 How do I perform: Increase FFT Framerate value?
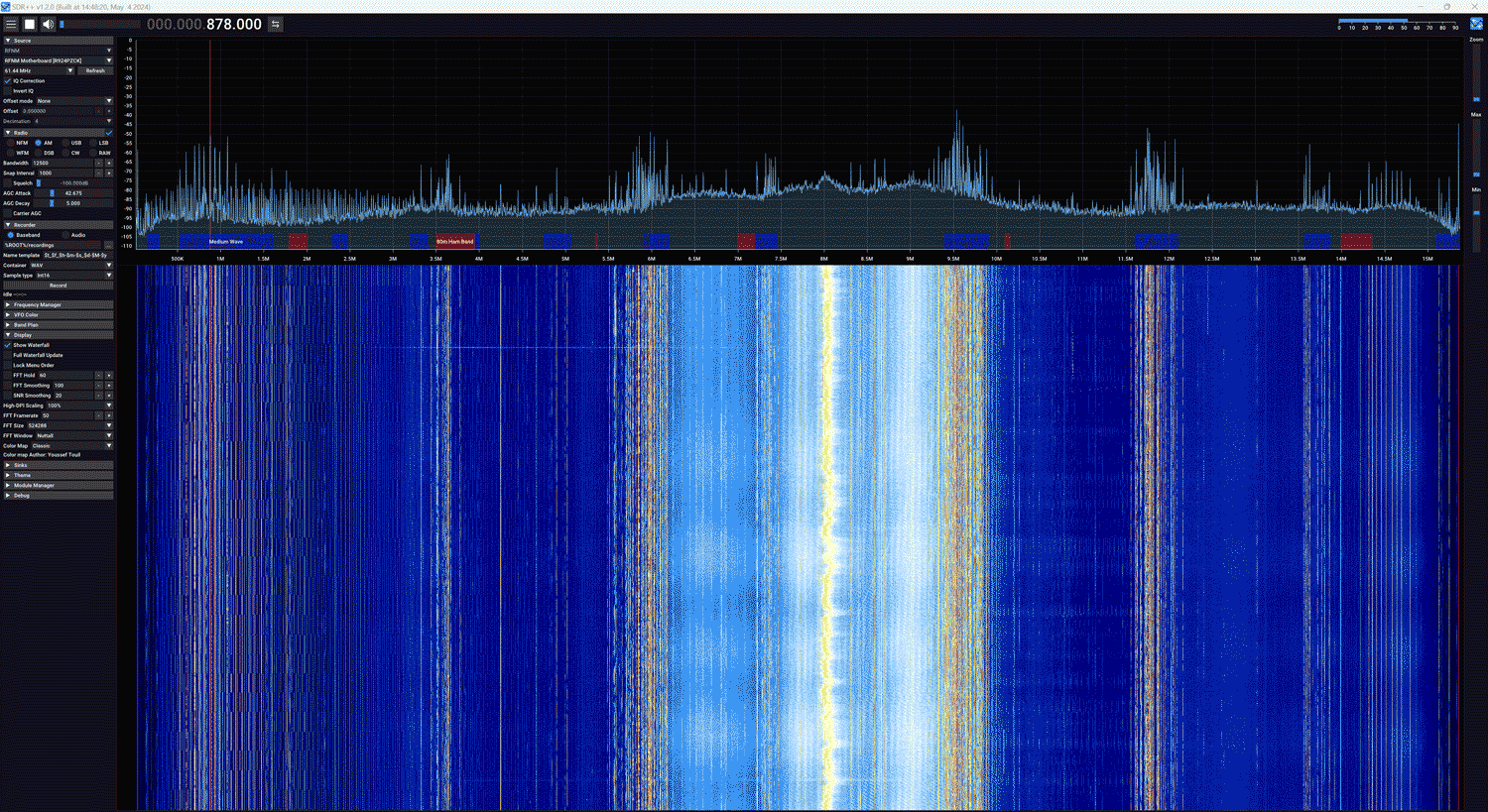point(108,415)
